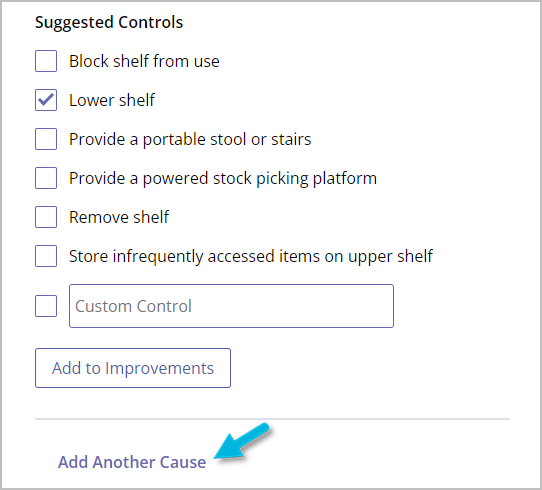
Task: Open the Add Another Cause link
Action: click(132, 462)
